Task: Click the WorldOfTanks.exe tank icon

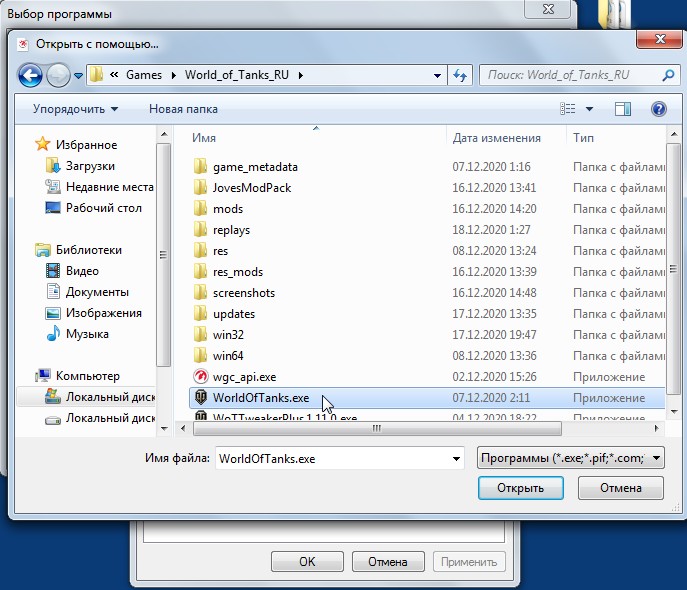Action: pos(200,397)
